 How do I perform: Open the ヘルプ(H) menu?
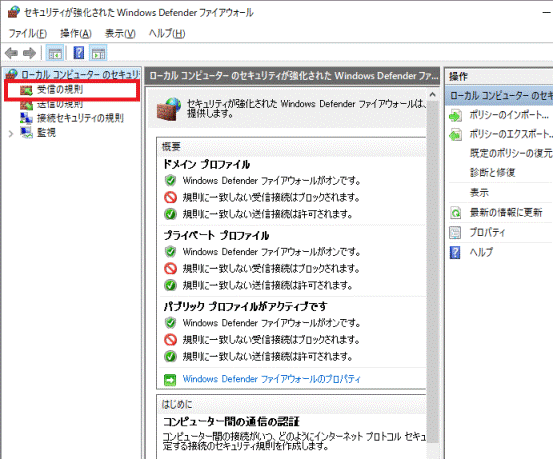[x=167, y=34]
